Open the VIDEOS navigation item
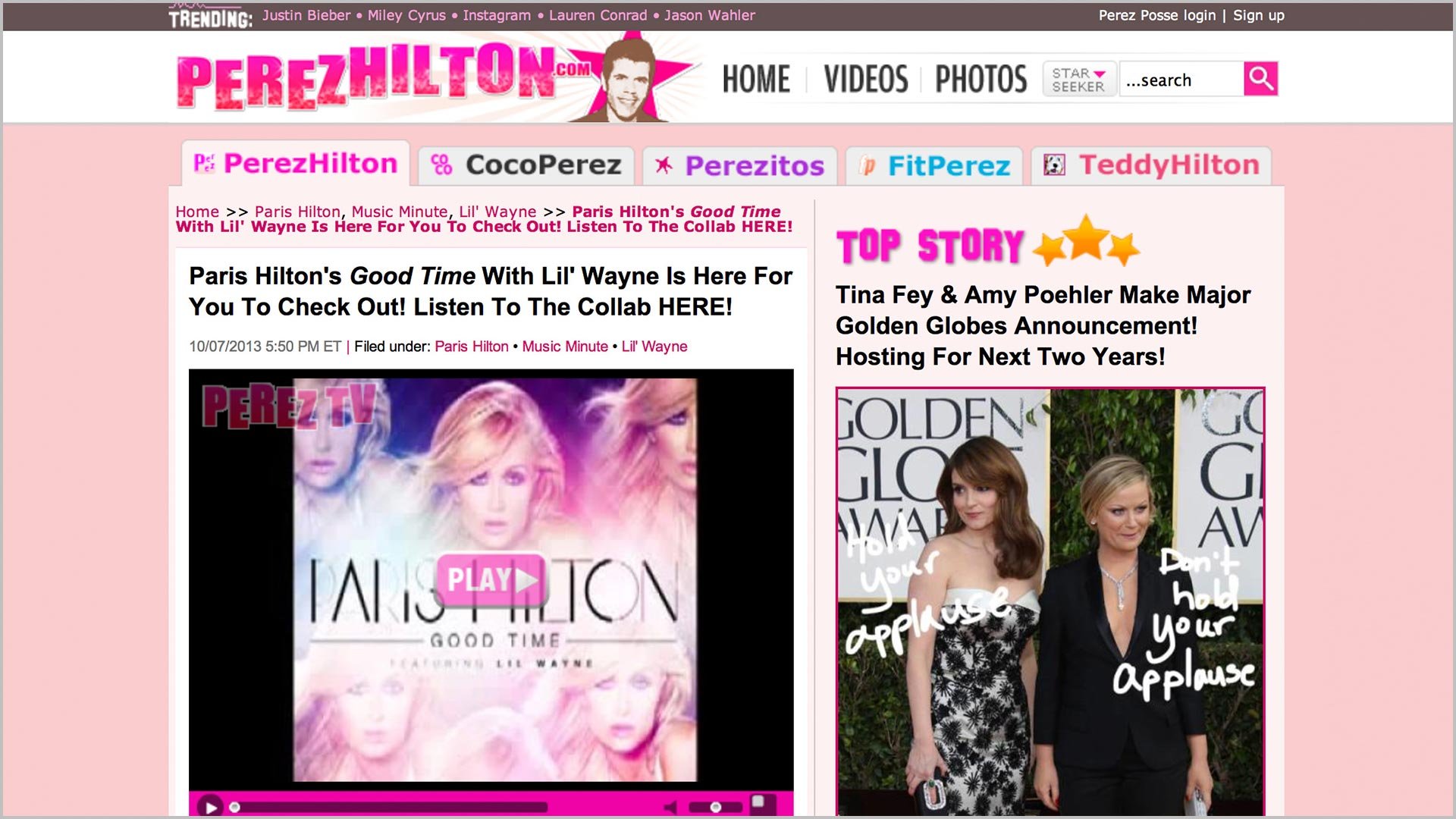Viewport: 1456px width, 819px height. click(x=866, y=79)
